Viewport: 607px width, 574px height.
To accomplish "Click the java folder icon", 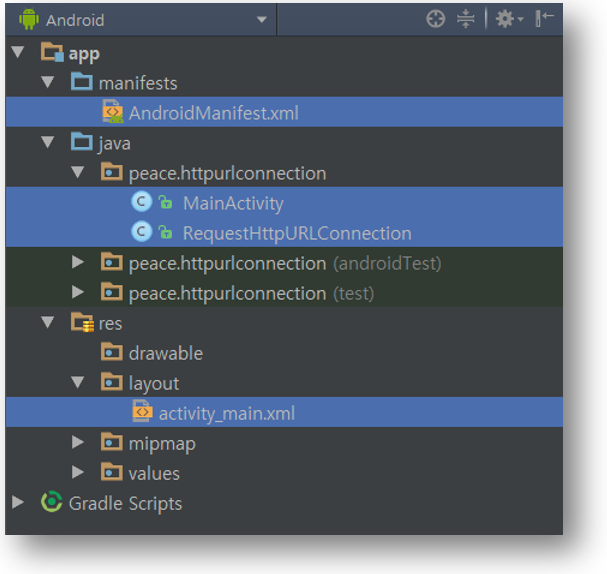I will 82,142.
